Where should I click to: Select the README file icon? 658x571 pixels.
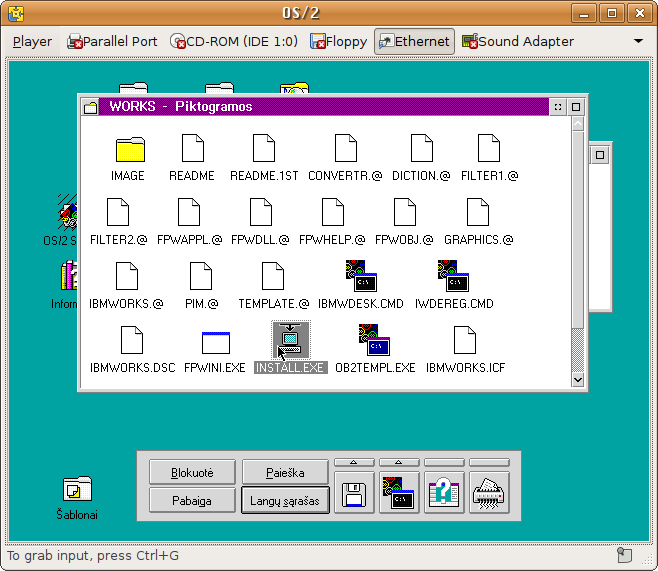(193, 148)
